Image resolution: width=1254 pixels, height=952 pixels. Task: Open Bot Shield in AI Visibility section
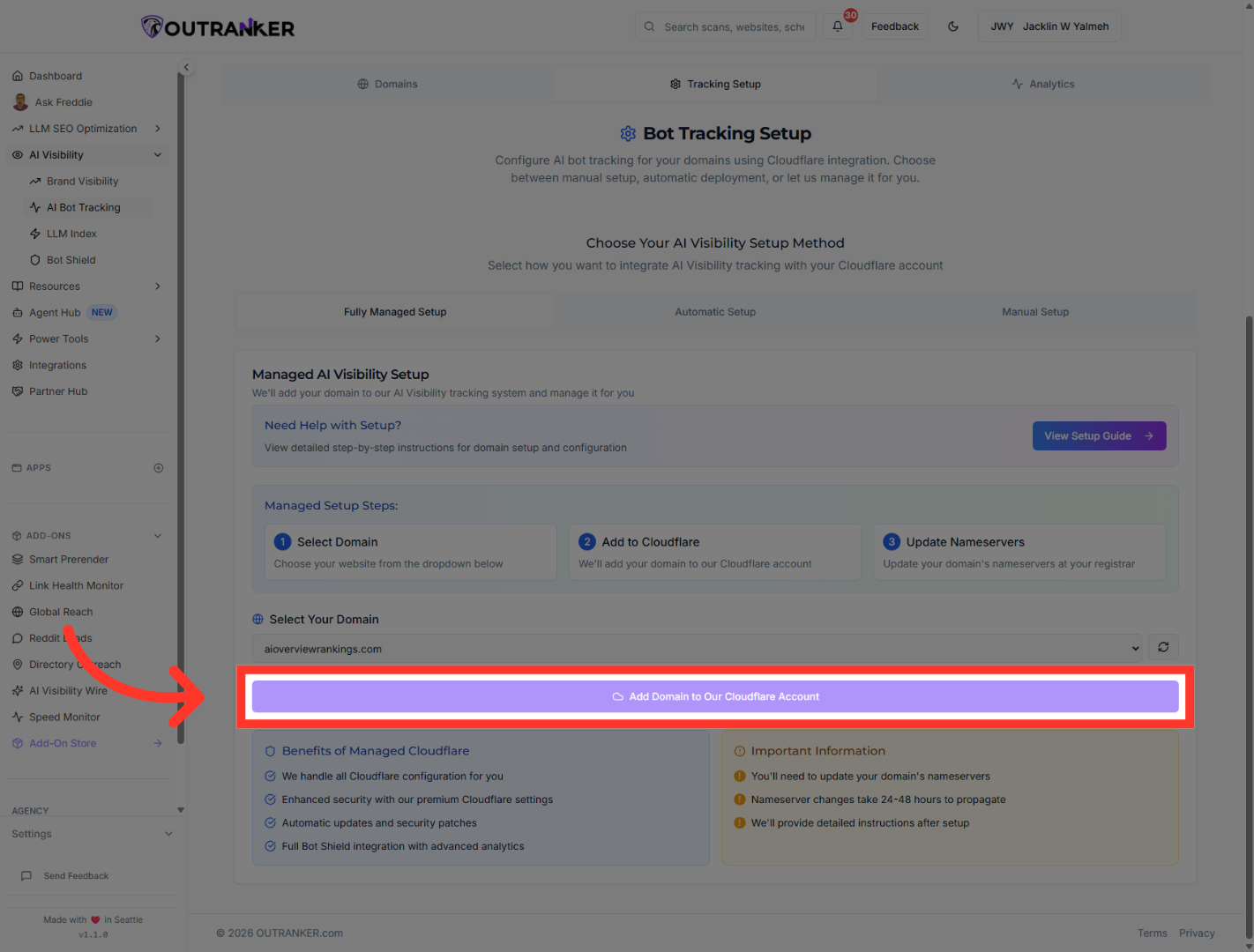(71, 259)
